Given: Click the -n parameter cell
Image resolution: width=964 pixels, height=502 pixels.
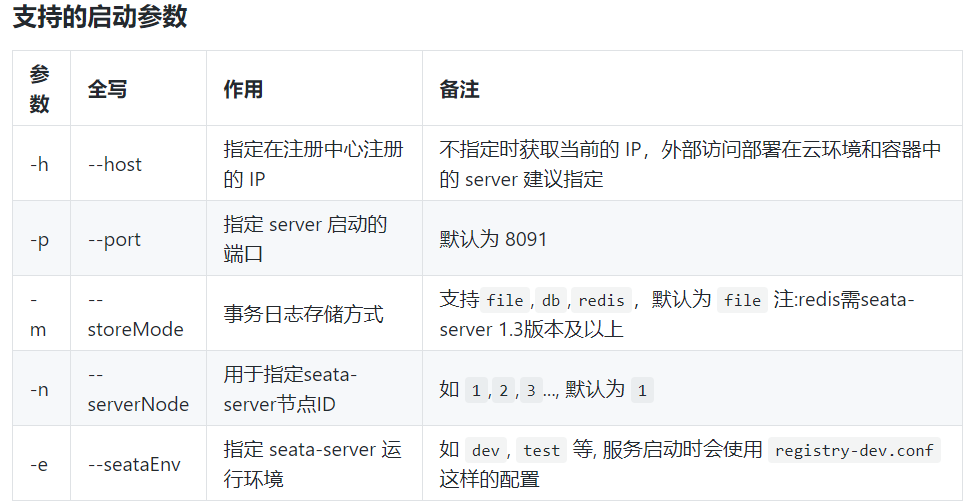Looking at the screenshot, I should point(41,388).
